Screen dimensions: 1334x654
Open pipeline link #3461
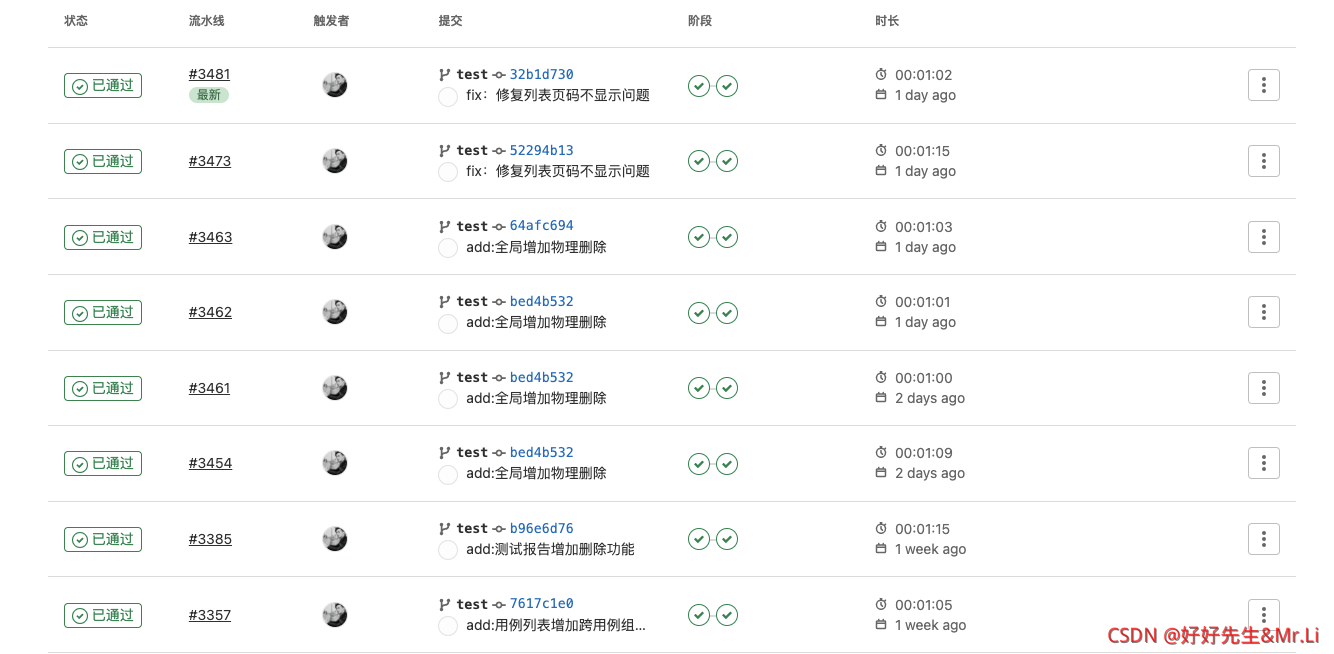coord(210,388)
